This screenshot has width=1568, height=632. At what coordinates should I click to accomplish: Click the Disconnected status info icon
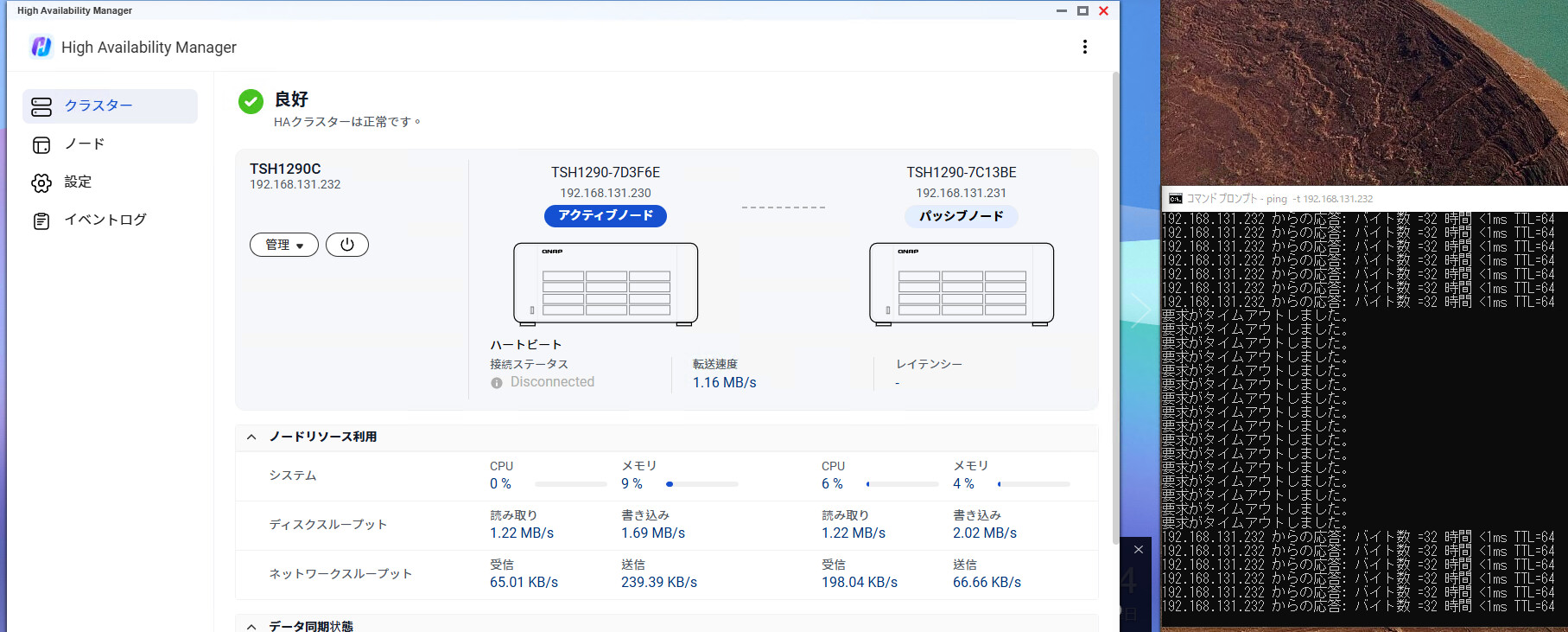[x=497, y=383]
